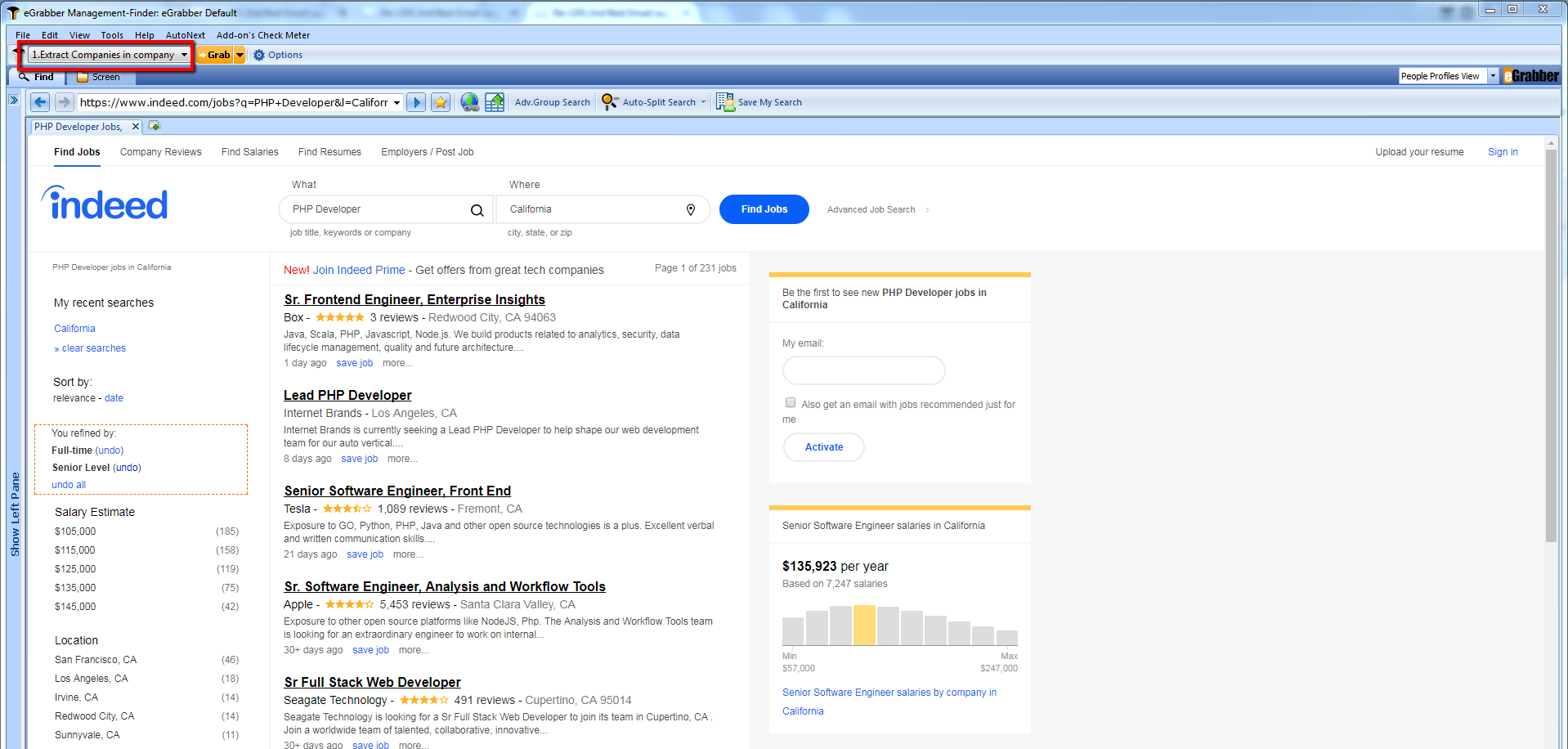Image resolution: width=1568 pixels, height=749 pixels.
Task: Close the PHP Developer Jobs tab
Action: tap(136, 127)
